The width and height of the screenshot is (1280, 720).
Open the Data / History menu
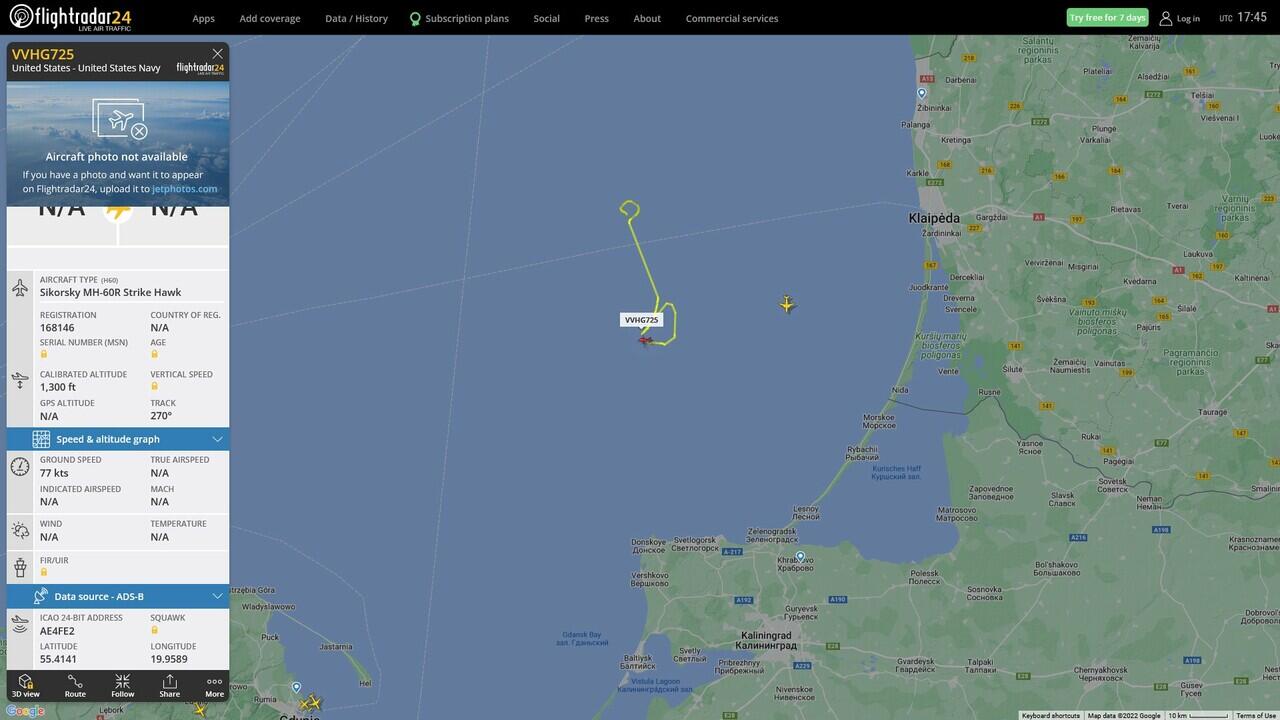click(356, 18)
